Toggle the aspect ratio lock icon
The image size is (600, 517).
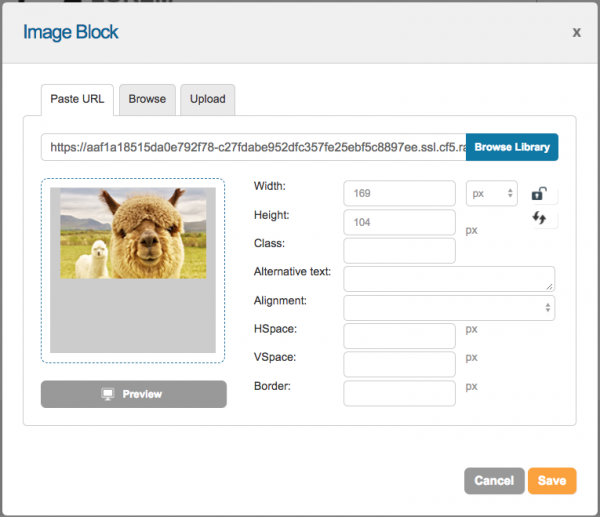click(x=540, y=194)
